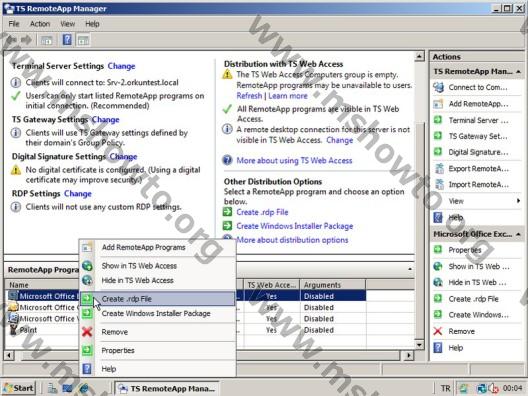528x396 pixels.
Task: Click the Refresh link
Action: coord(249,96)
